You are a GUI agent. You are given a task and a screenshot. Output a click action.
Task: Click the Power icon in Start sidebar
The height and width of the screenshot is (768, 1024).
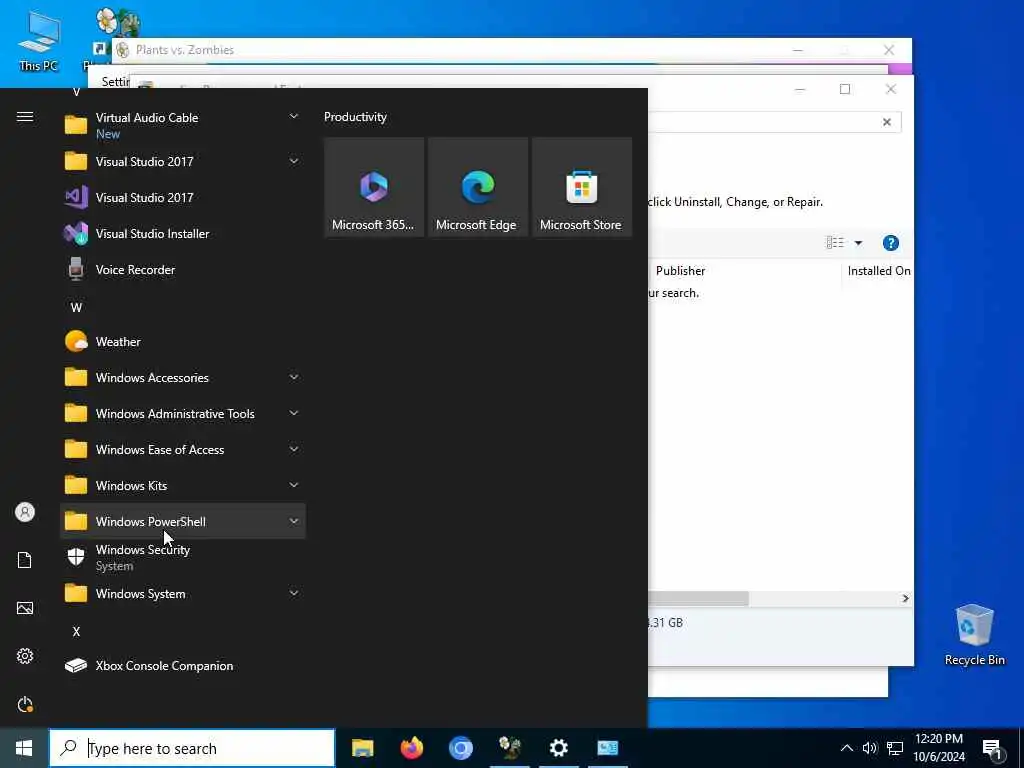(x=25, y=704)
